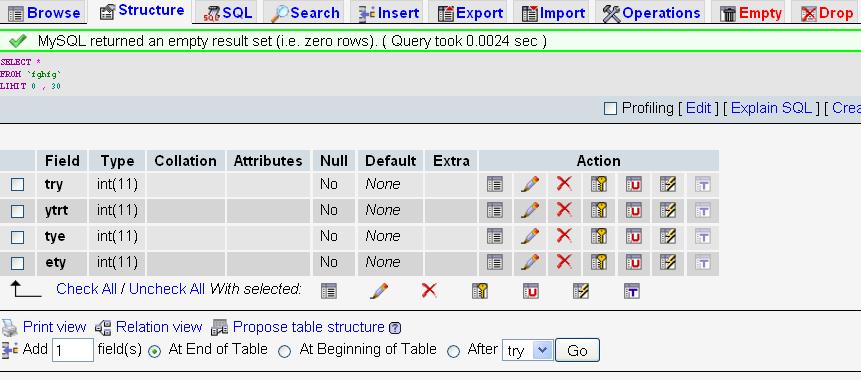Add index to ety field
The width and height of the screenshot is (861, 380).
coord(668,262)
